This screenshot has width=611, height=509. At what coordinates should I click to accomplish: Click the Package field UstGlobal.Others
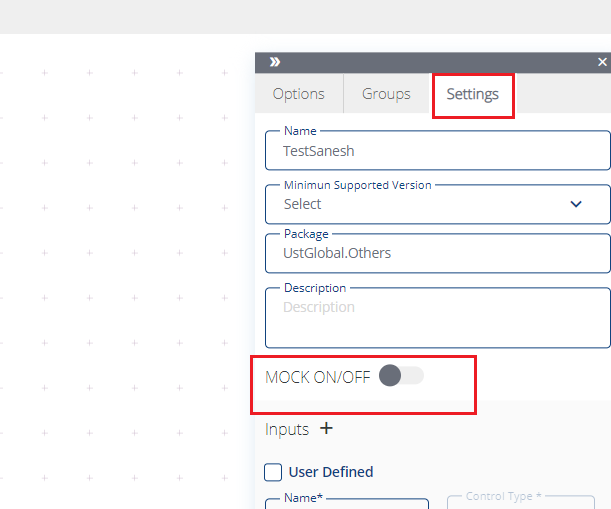(438, 253)
